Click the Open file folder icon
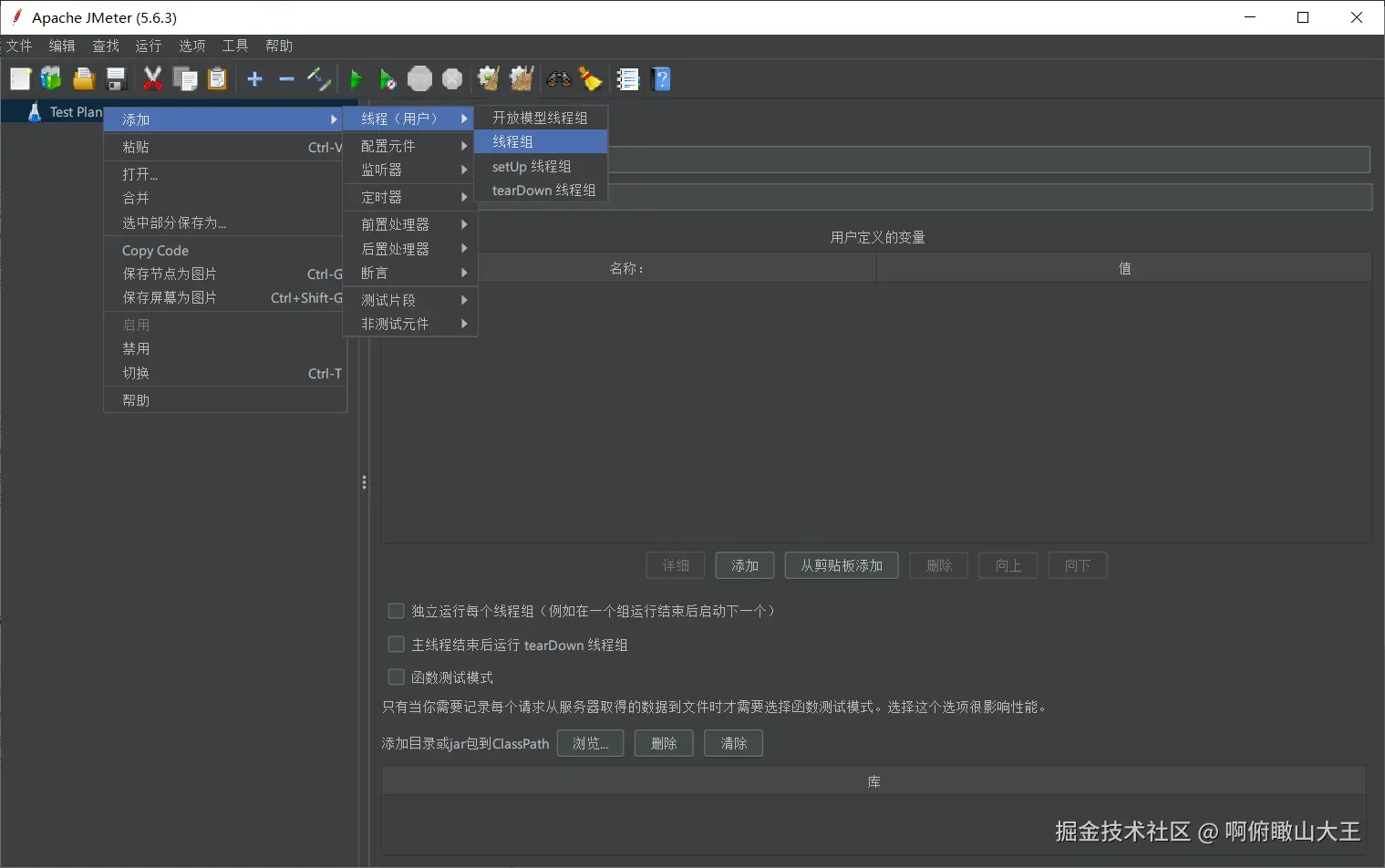 [84, 79]
